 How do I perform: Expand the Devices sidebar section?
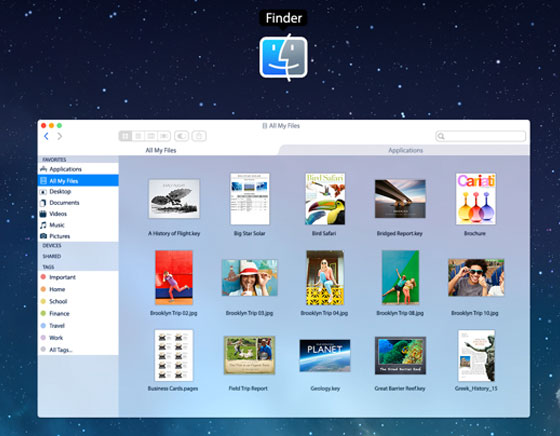point(52,246)
